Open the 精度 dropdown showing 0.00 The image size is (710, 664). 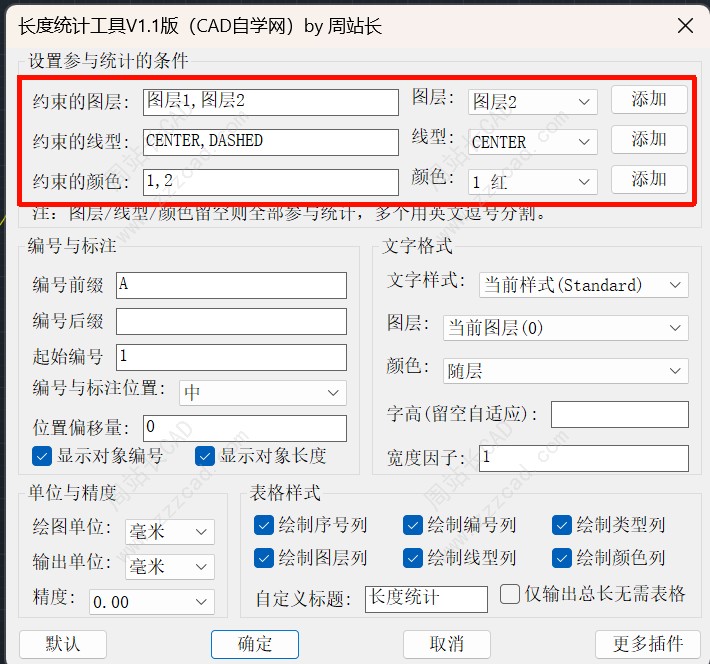coord(151,602)
